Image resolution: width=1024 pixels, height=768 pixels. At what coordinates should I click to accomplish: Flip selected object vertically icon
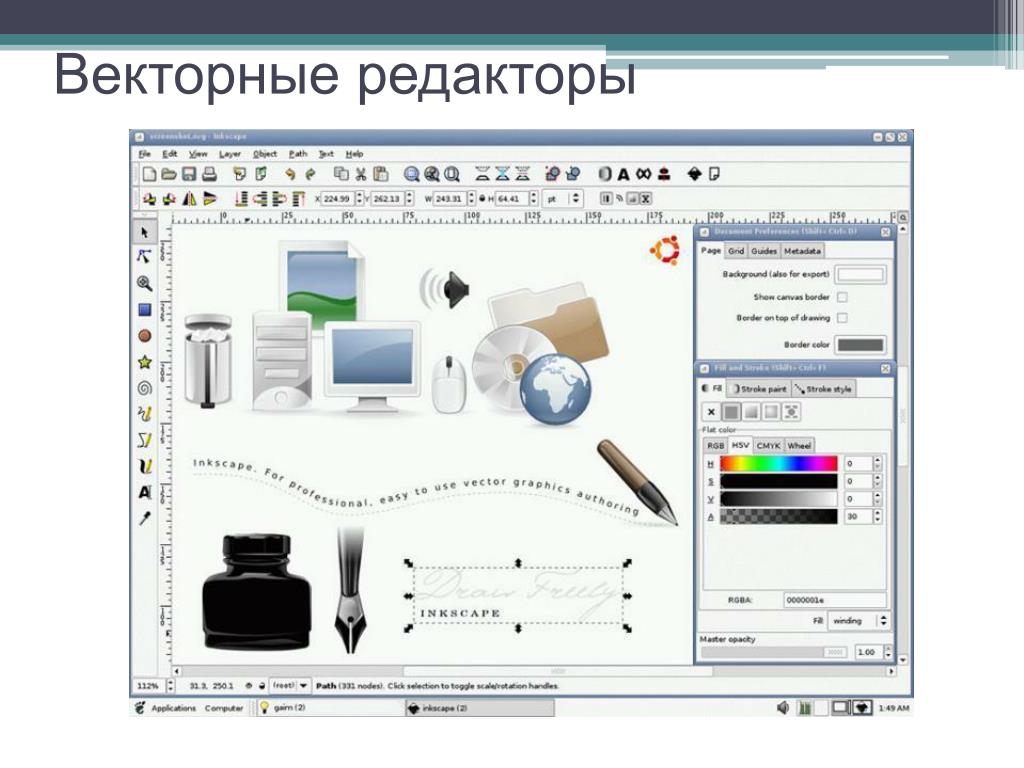pyautogui.click(x=209, y=199)
